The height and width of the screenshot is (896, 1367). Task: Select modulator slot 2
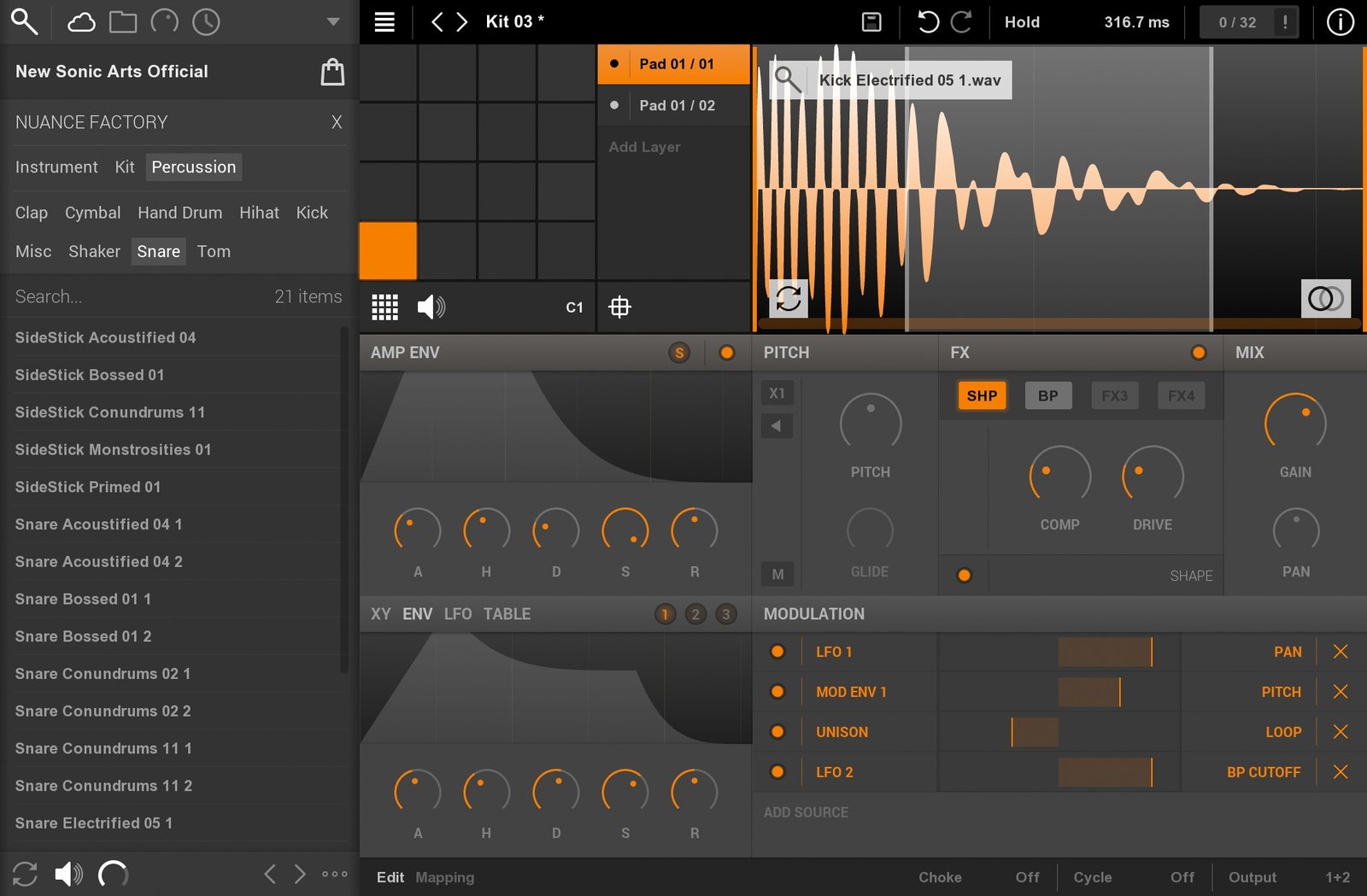pyautogui.click(x=695, y=614)
